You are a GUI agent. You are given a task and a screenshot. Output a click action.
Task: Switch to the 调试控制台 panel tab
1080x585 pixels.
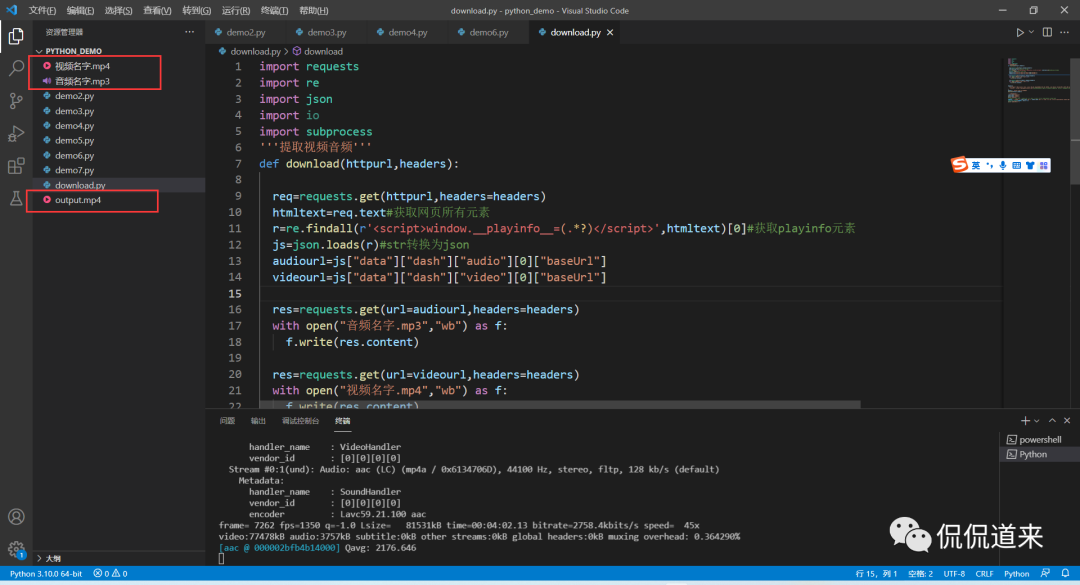click(300, 420)
